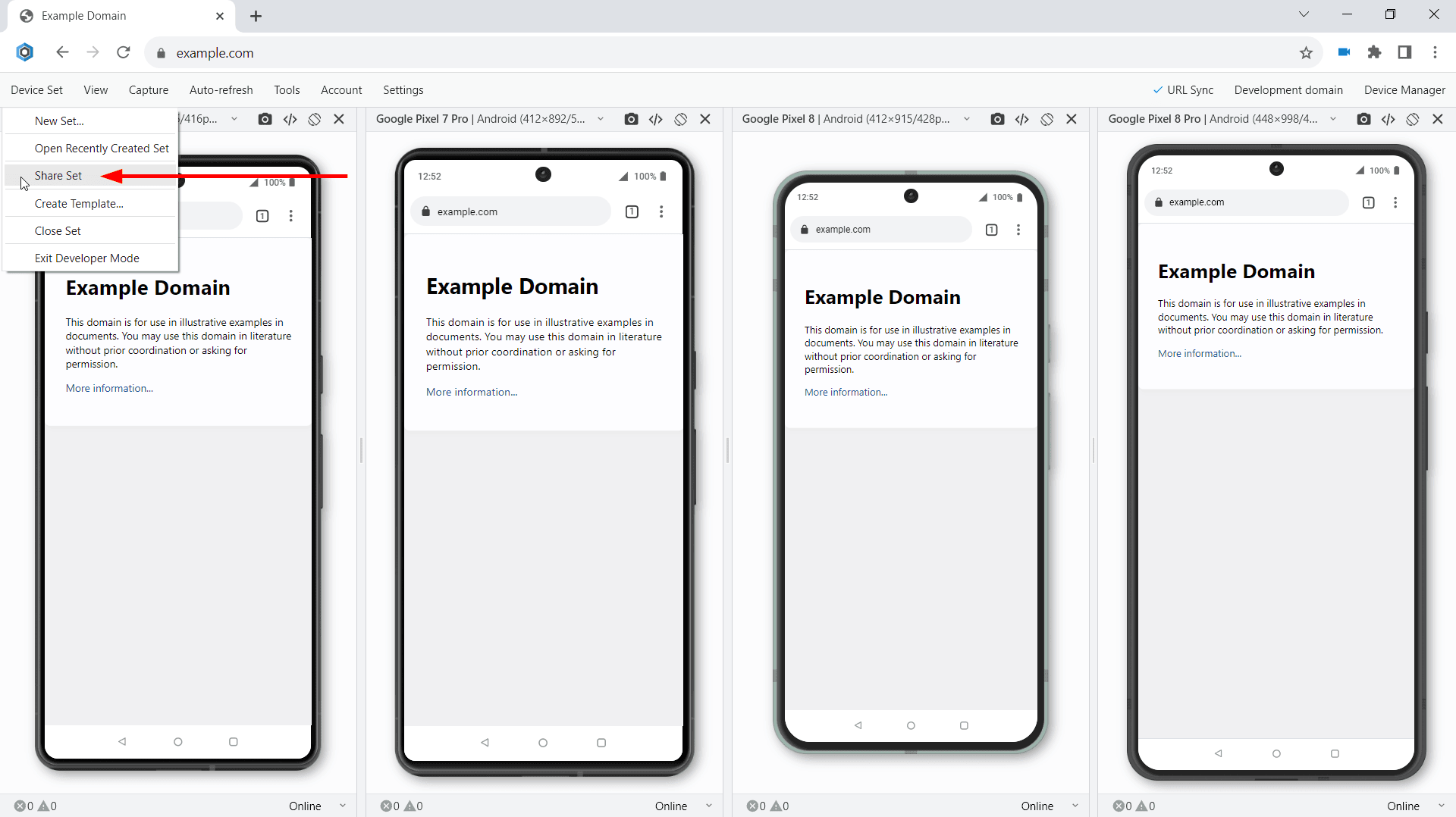The height and width of the screenshot is (817, 1456).
Task: Click More information link in Pixel 7 Pro
Action: [x=472, y=392]
